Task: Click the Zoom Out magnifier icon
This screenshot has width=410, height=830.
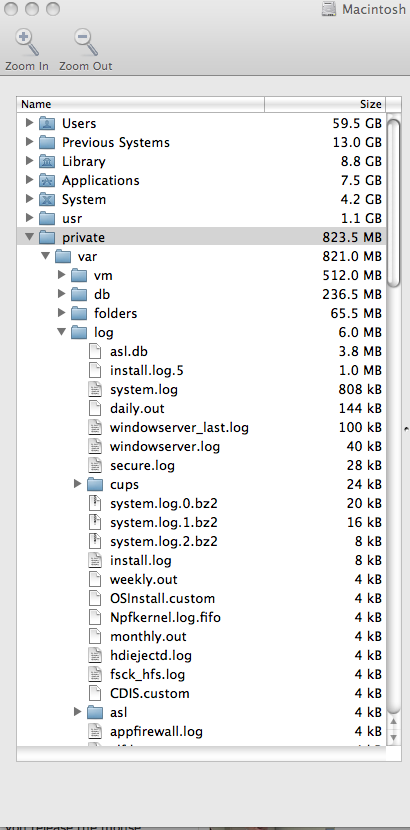Action: [86, 43]
